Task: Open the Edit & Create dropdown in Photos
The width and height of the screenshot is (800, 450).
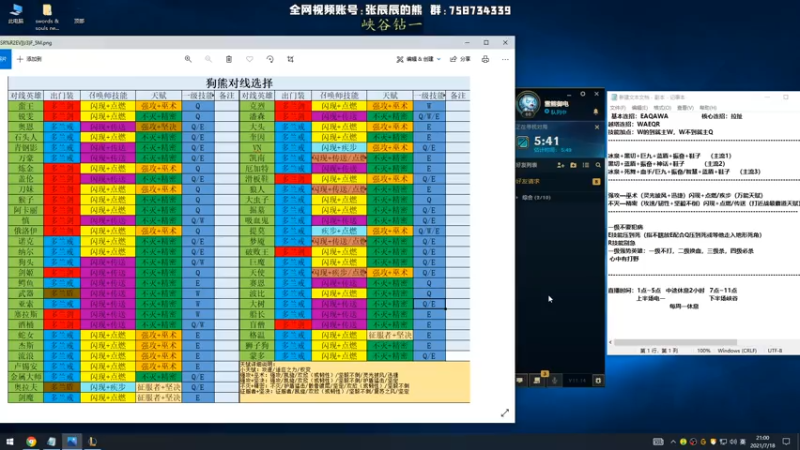Action: pos(418,59)
